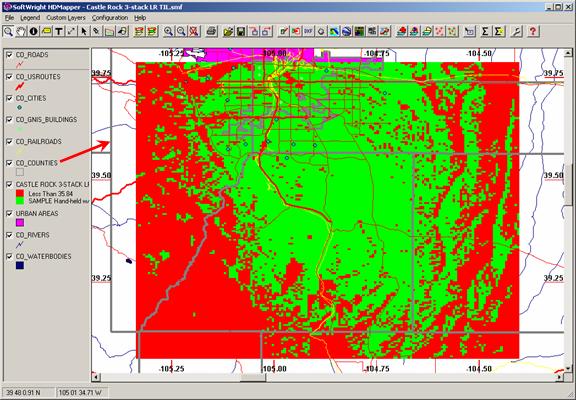This screenshot has width=576, height=400.
Task: Click the zoom out minus magnifier
Action: tap(181, 32)
